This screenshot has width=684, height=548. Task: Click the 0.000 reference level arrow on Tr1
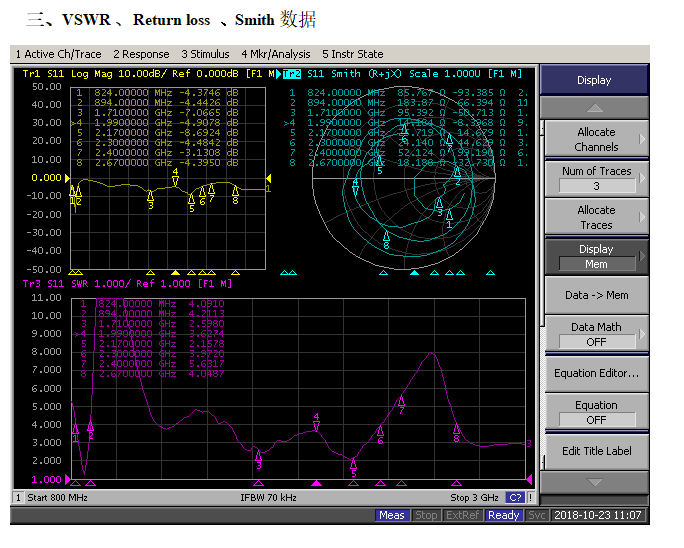pyautogui.click(x=67, y=178)
